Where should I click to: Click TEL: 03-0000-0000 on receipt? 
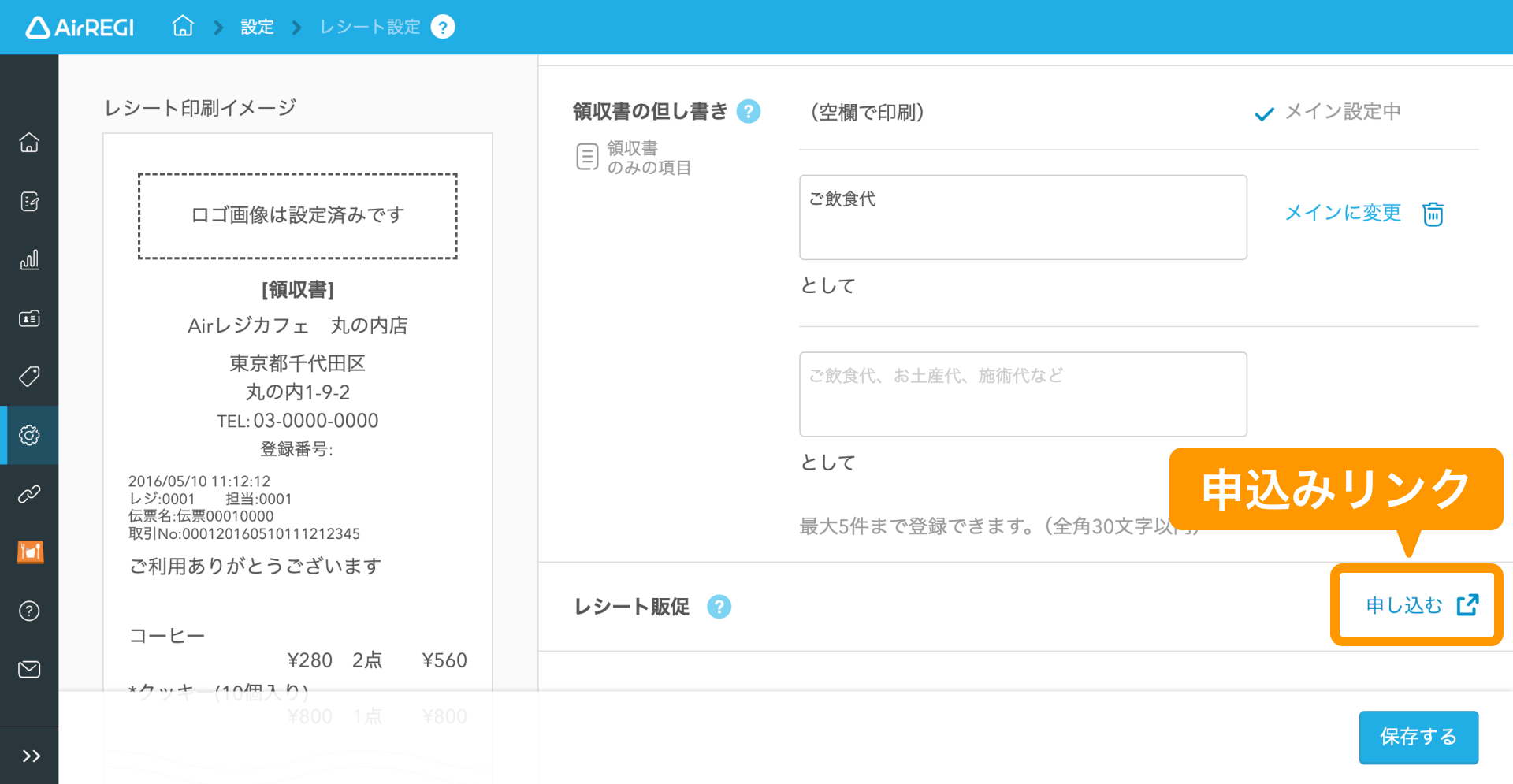pyautogui.click(x=298, y=421)
